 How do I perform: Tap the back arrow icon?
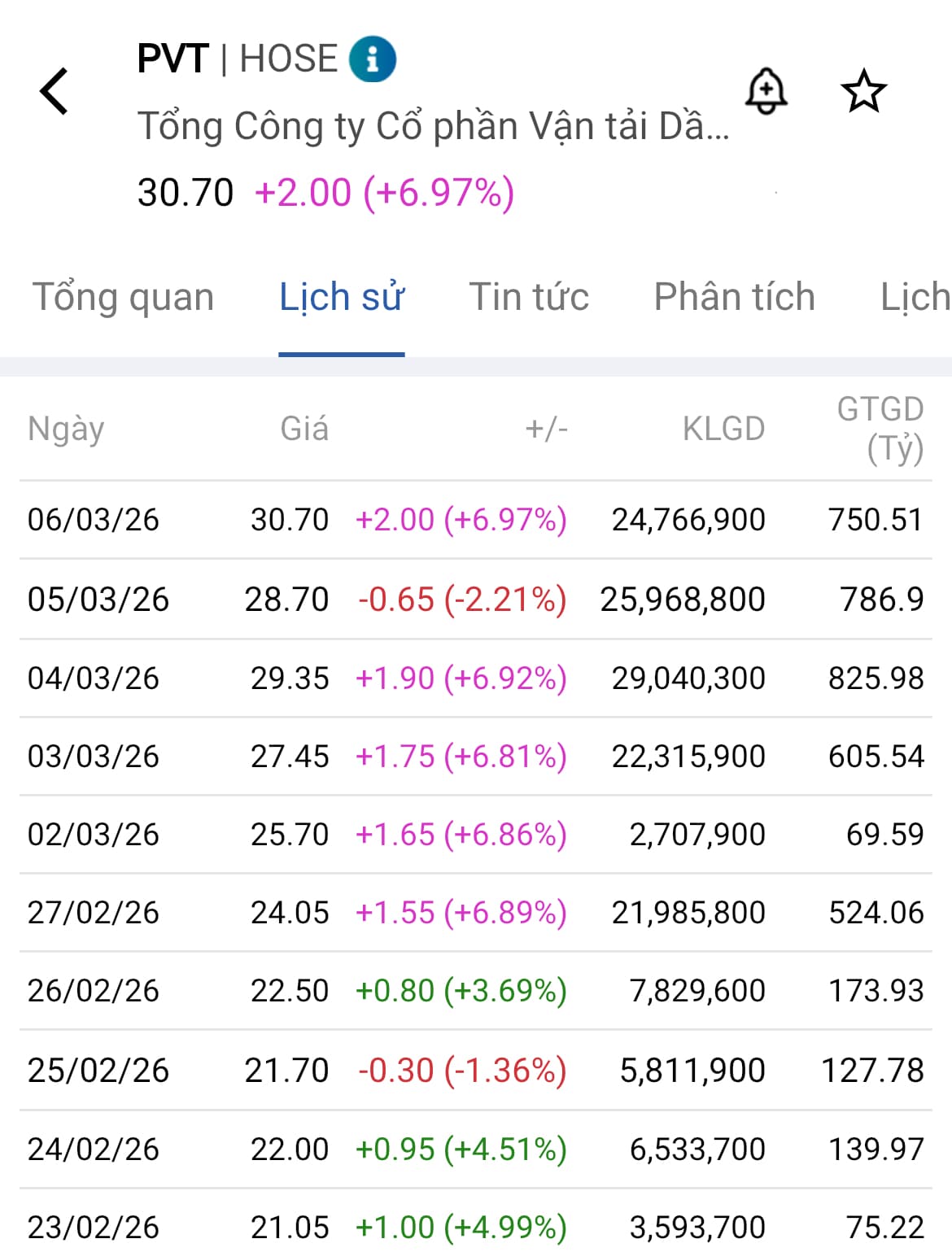(x=55, y=91)
